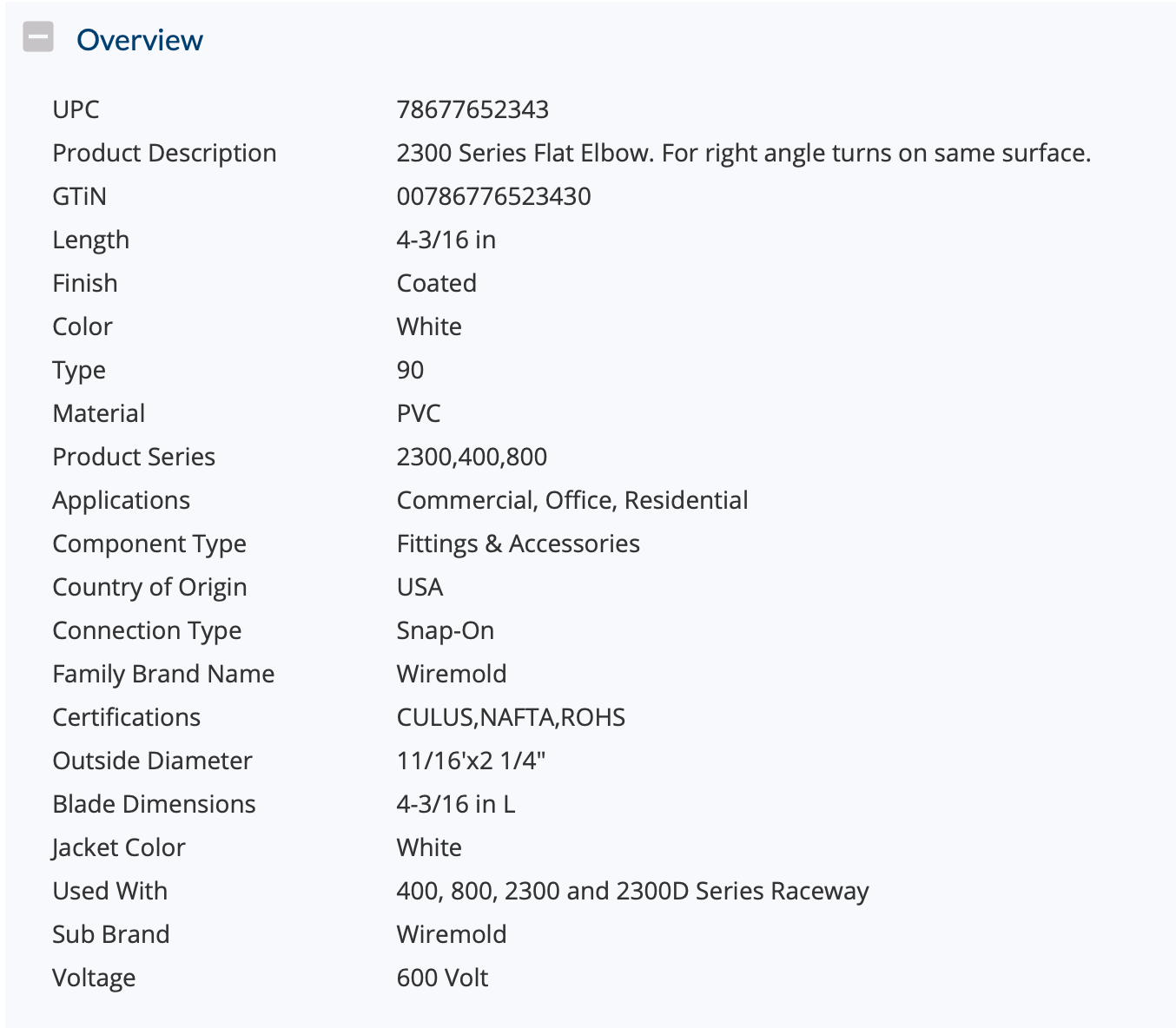Click the GTiN value 00786776523430
1176x1028 pixels.
click(493, 196)
